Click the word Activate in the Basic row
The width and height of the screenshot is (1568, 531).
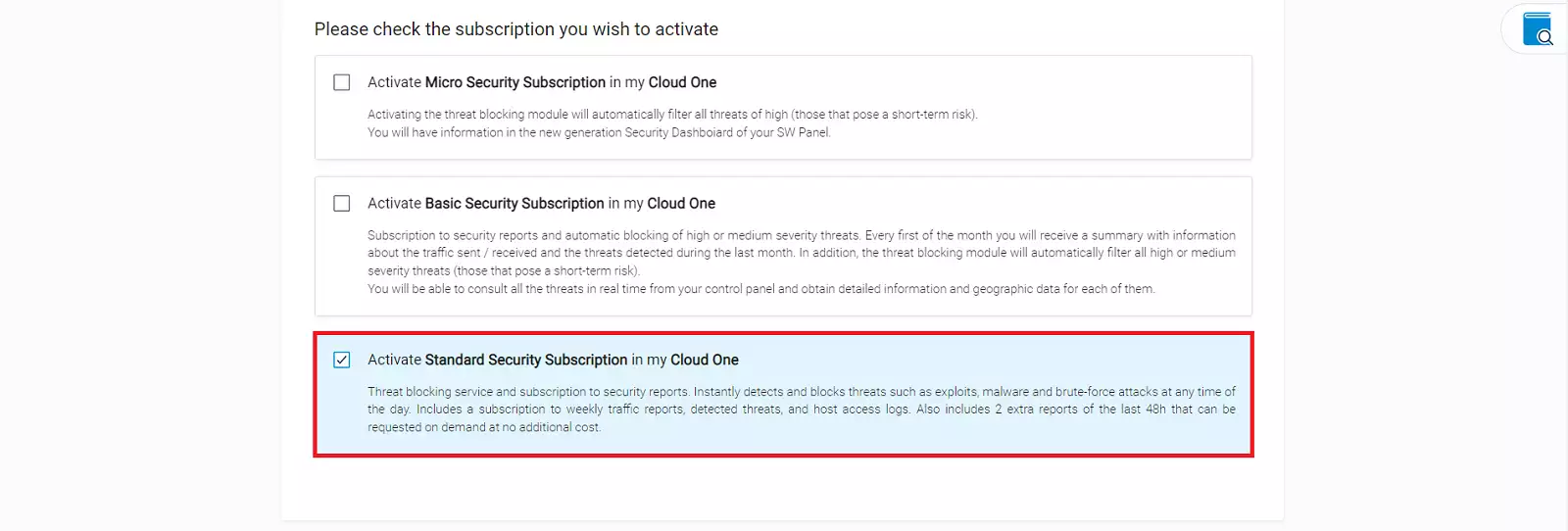coord(394,204)
